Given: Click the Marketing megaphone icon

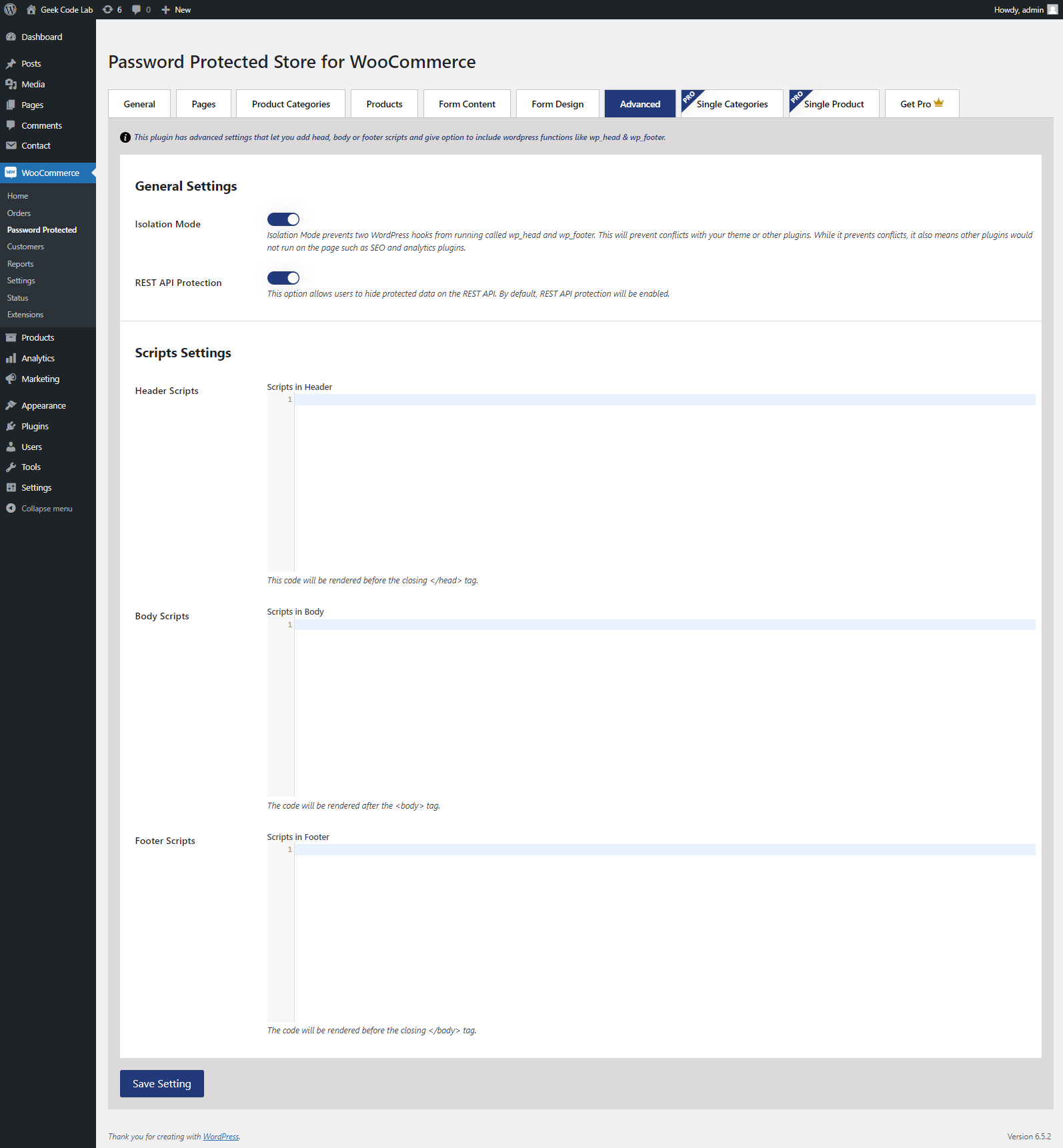Looking at the screenshot, I should pyautogui.click(x=11, y=379).
